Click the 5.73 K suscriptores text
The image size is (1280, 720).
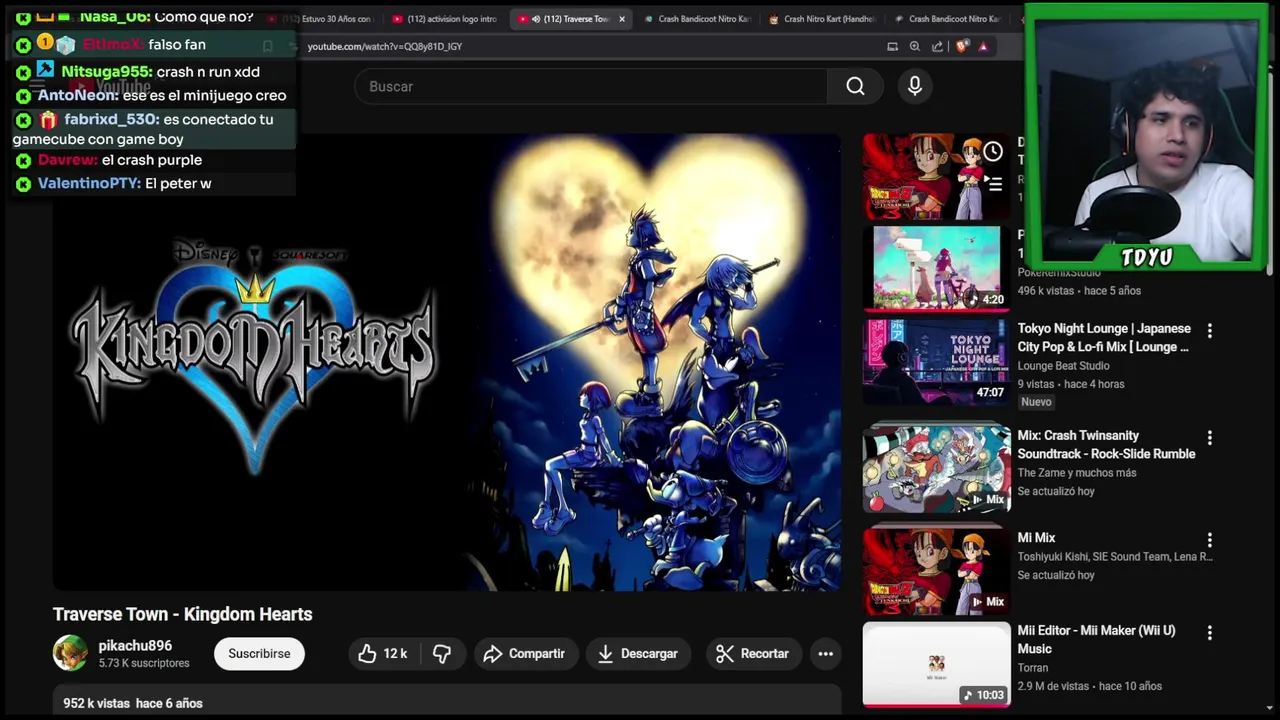point(144,664)
